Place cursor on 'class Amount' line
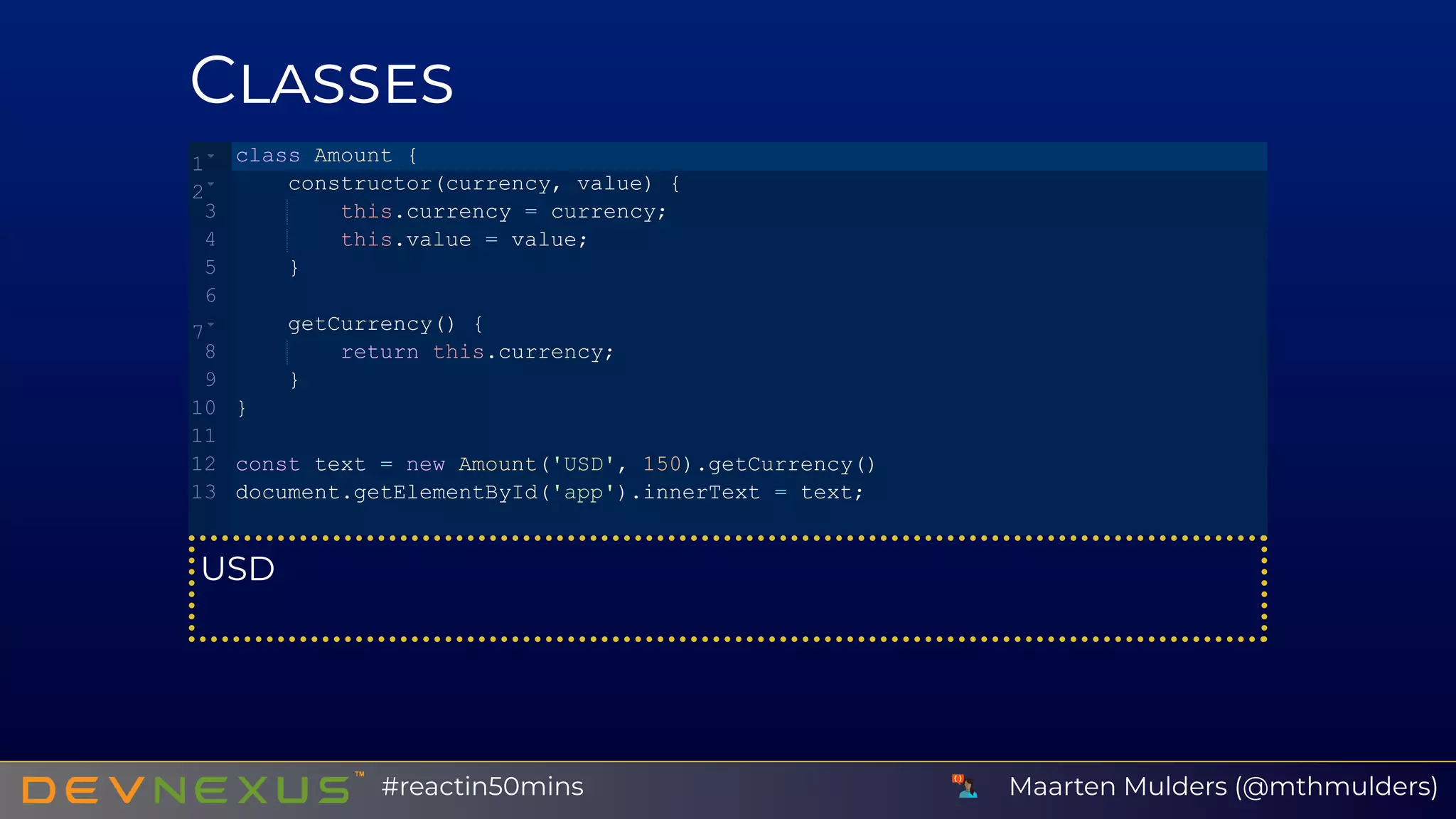Screen dimensions: 1456x819 pos(749,156)
